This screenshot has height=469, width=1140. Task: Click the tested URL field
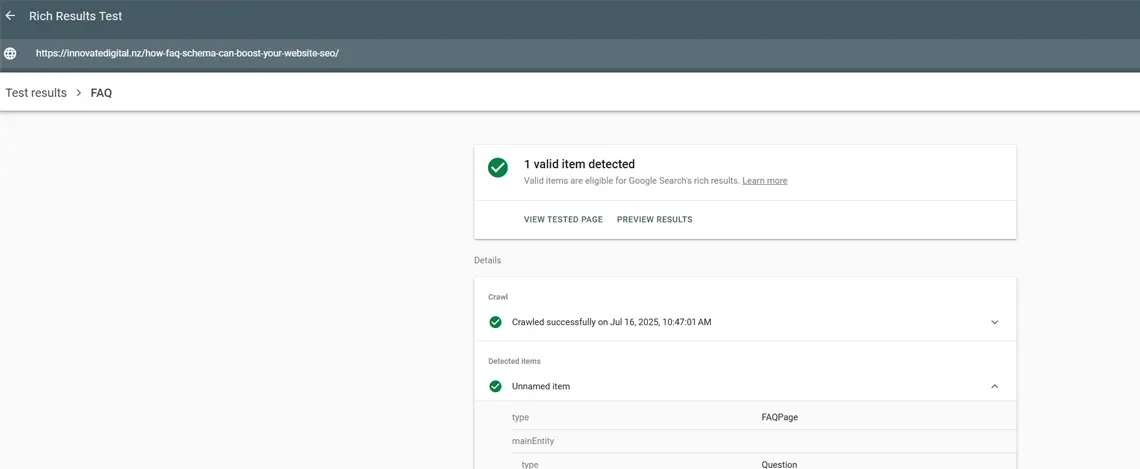tap(187, 53)
